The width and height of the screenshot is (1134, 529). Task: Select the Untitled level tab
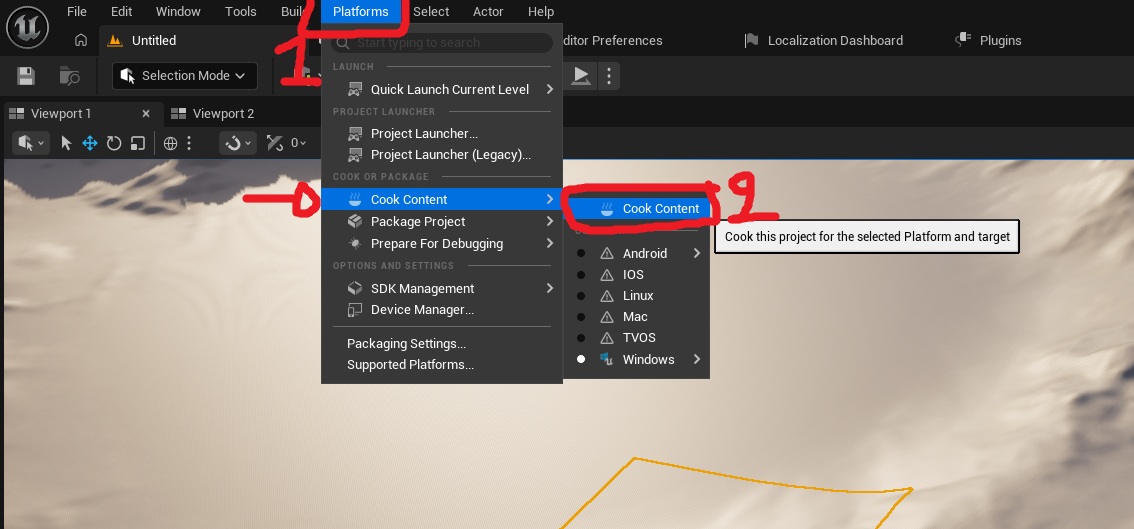pos(153,41)
